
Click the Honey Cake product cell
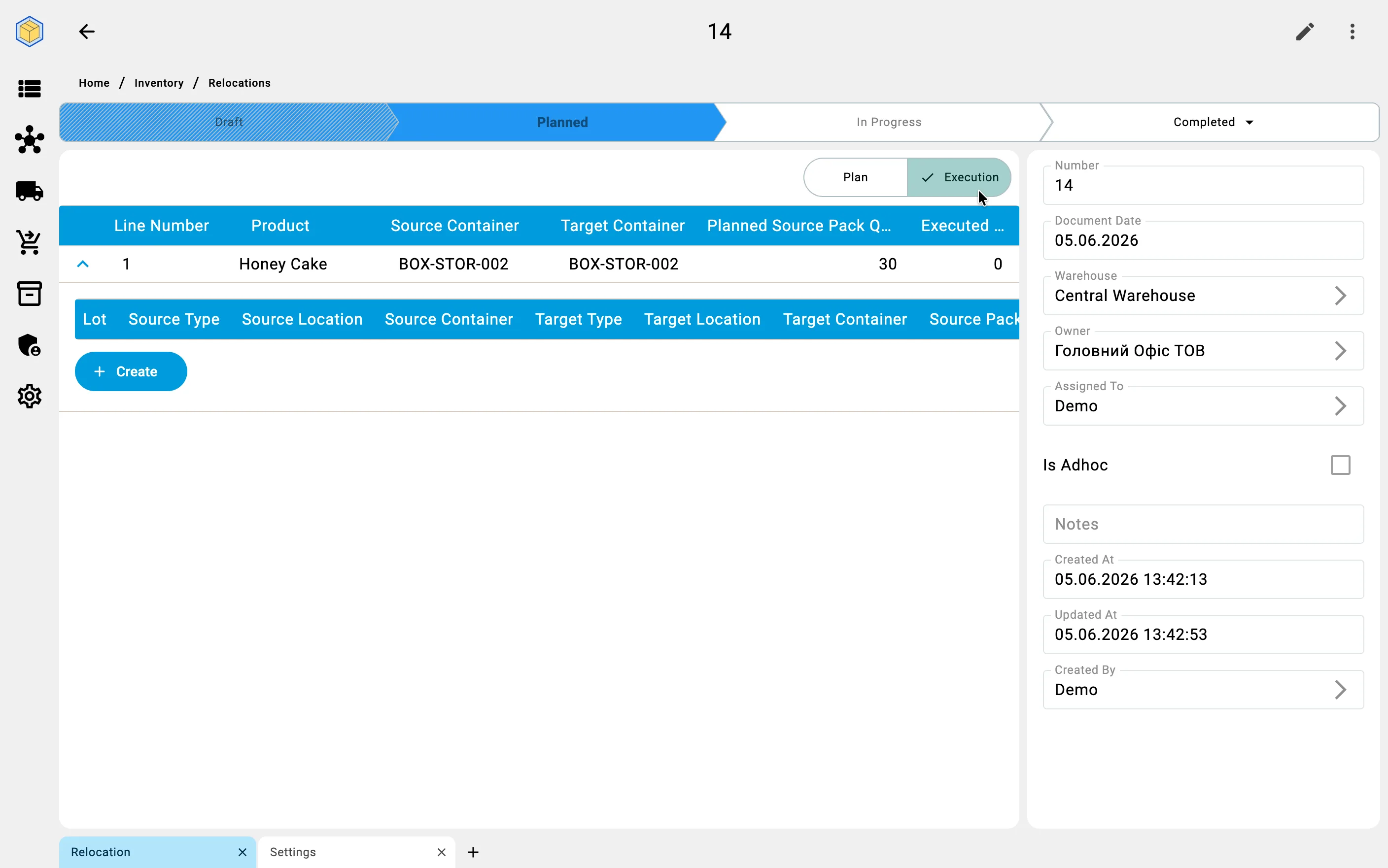point(283,264)
